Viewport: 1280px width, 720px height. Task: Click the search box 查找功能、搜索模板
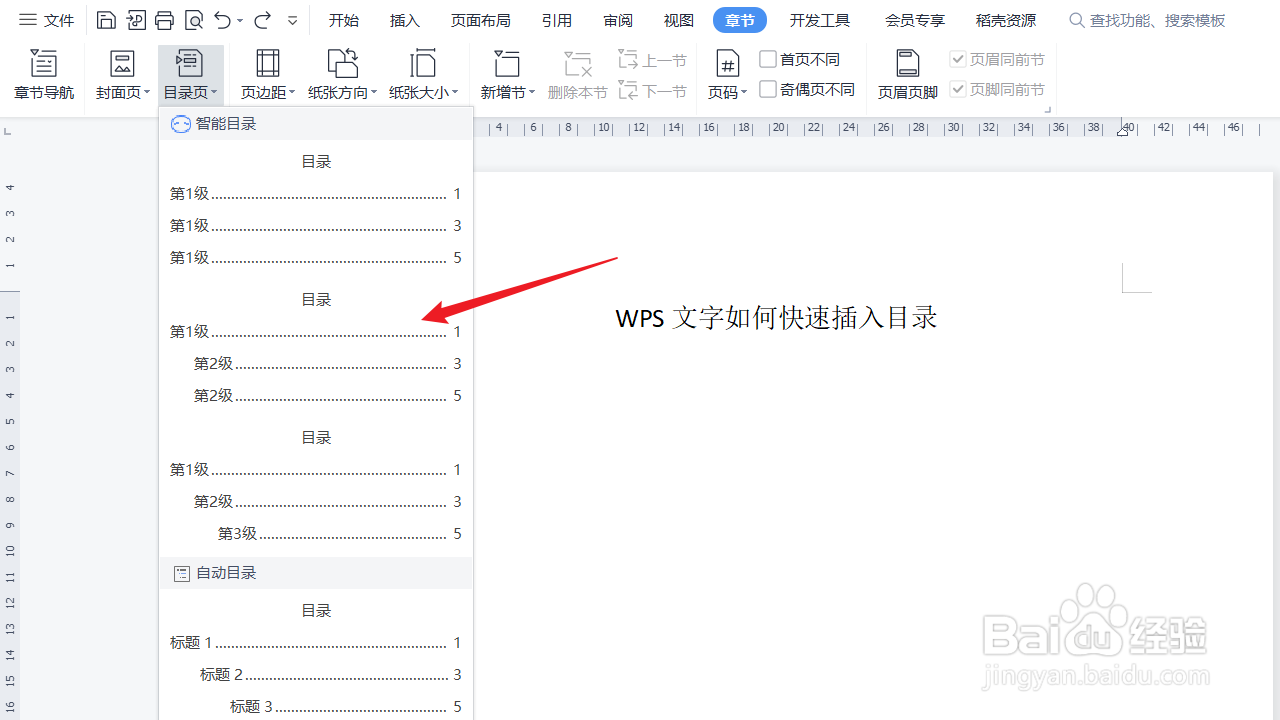point(1148,20)
